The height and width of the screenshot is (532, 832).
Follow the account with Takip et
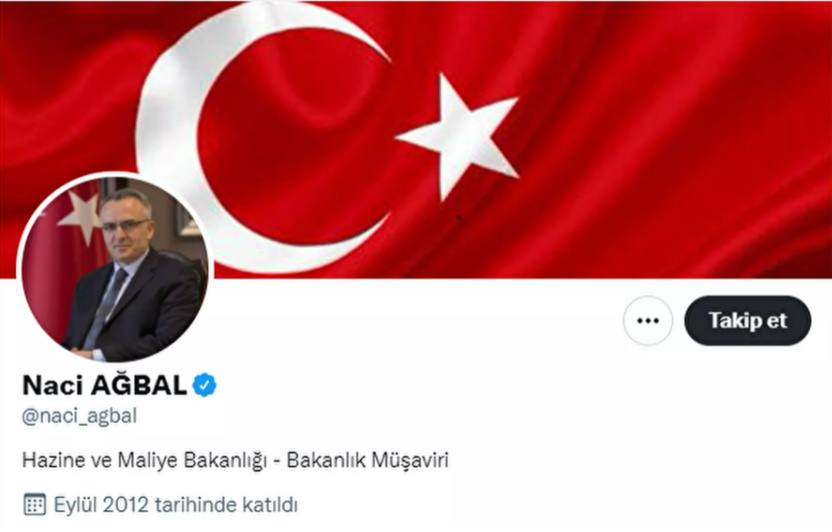click(x=748, y=320)
